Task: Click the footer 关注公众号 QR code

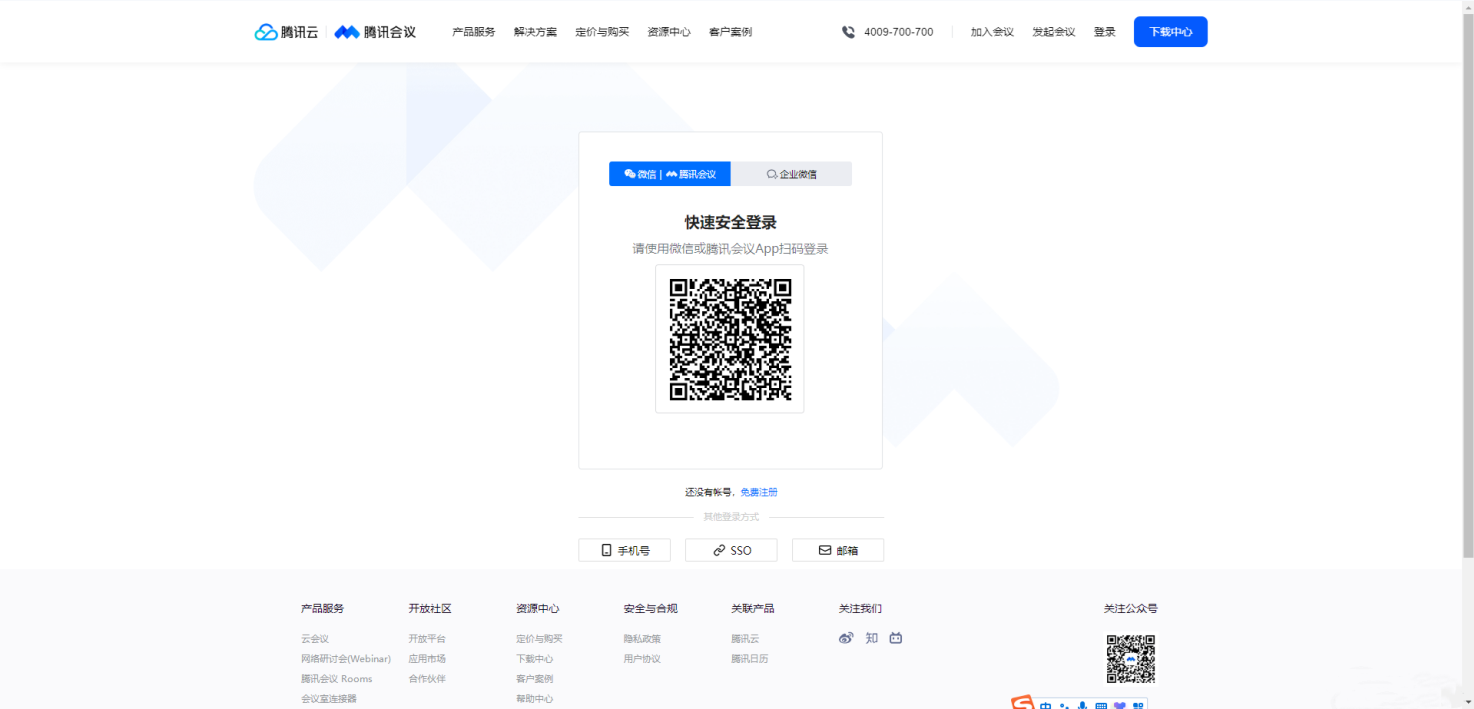Action: [1131, 659]
